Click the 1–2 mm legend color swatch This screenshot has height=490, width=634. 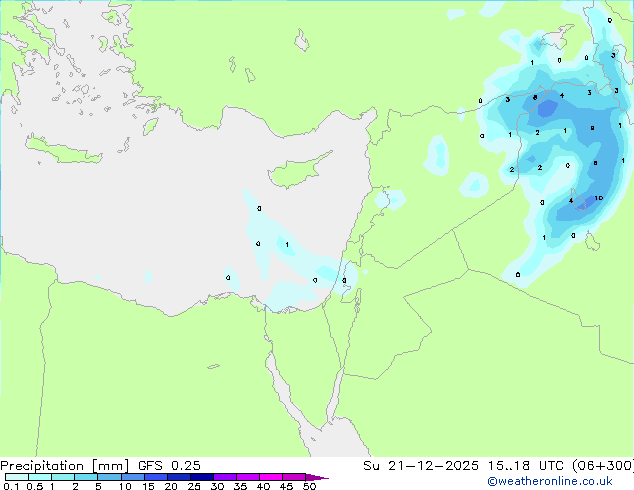(x=63, y=477)
